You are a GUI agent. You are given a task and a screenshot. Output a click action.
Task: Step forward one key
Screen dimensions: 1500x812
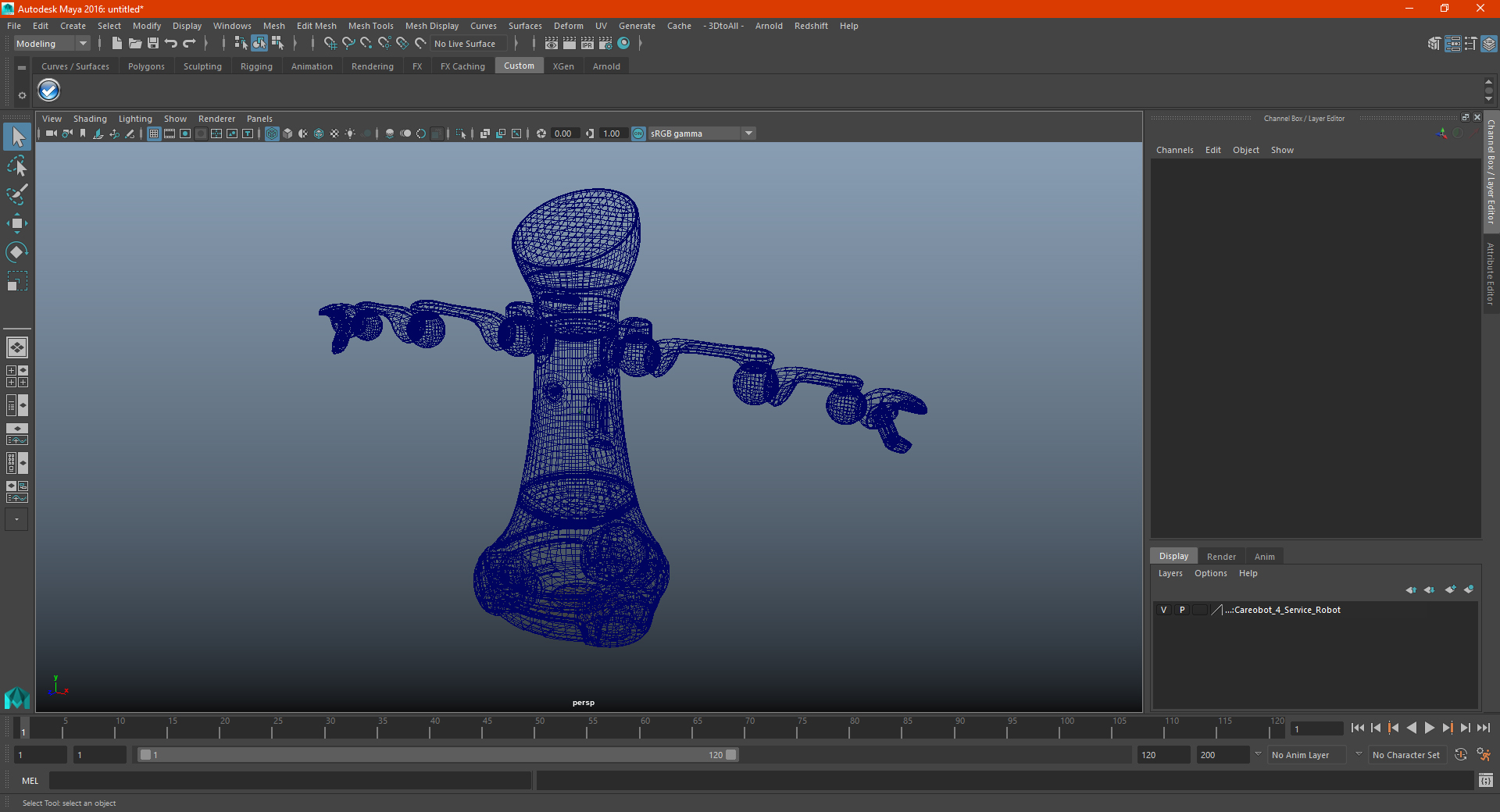click(1447, 728)
